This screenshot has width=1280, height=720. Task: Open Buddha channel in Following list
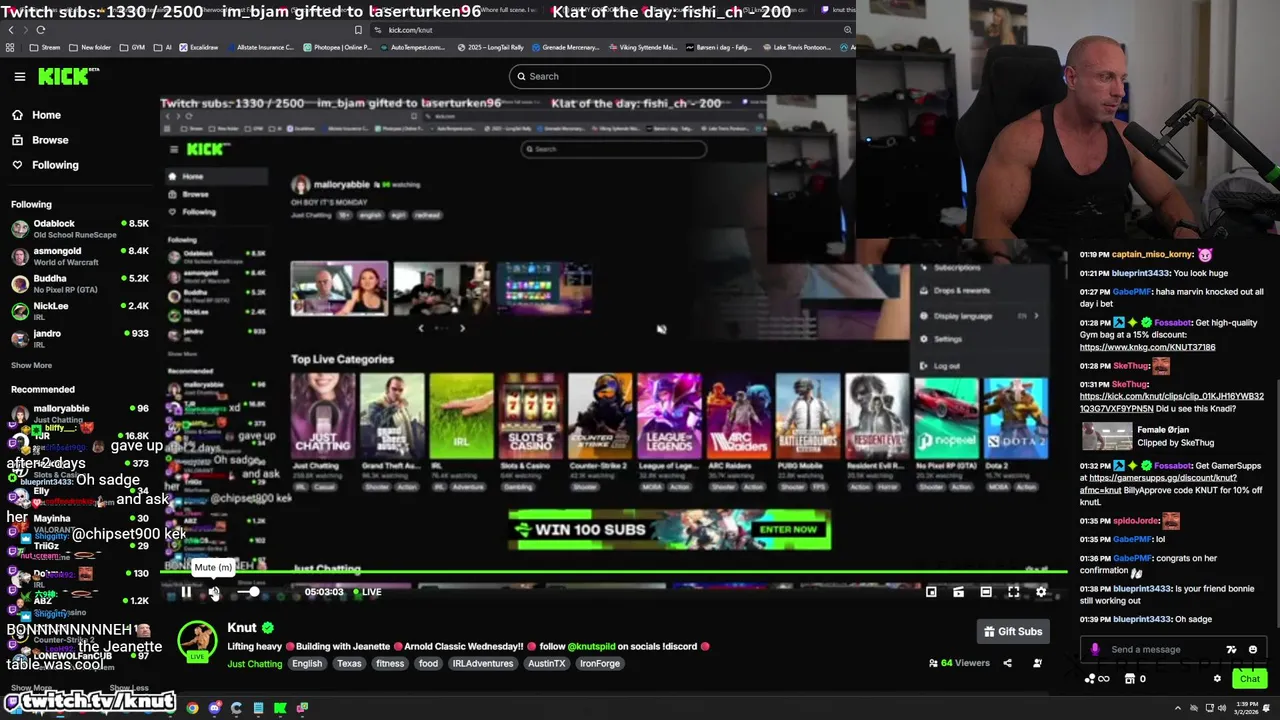pyautogui.click(x=80, y=283)
